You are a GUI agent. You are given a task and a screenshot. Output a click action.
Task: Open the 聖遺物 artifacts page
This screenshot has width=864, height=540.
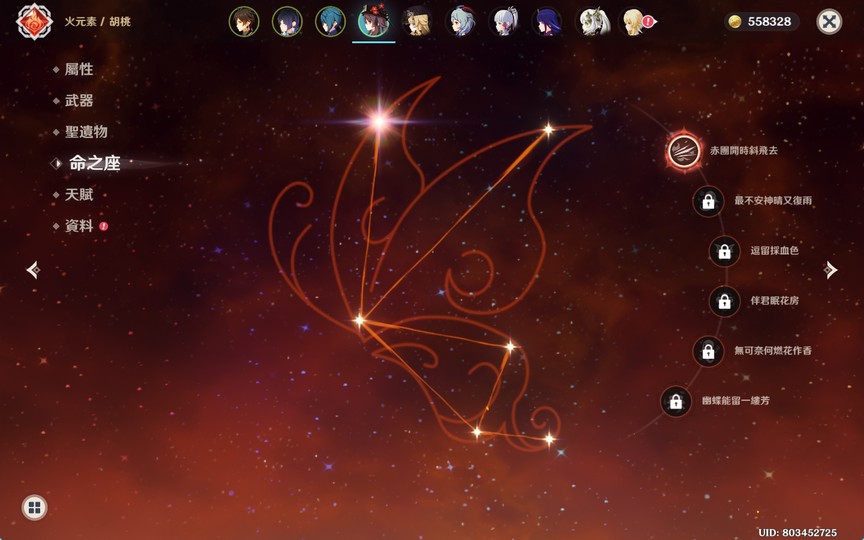point(86,132)
